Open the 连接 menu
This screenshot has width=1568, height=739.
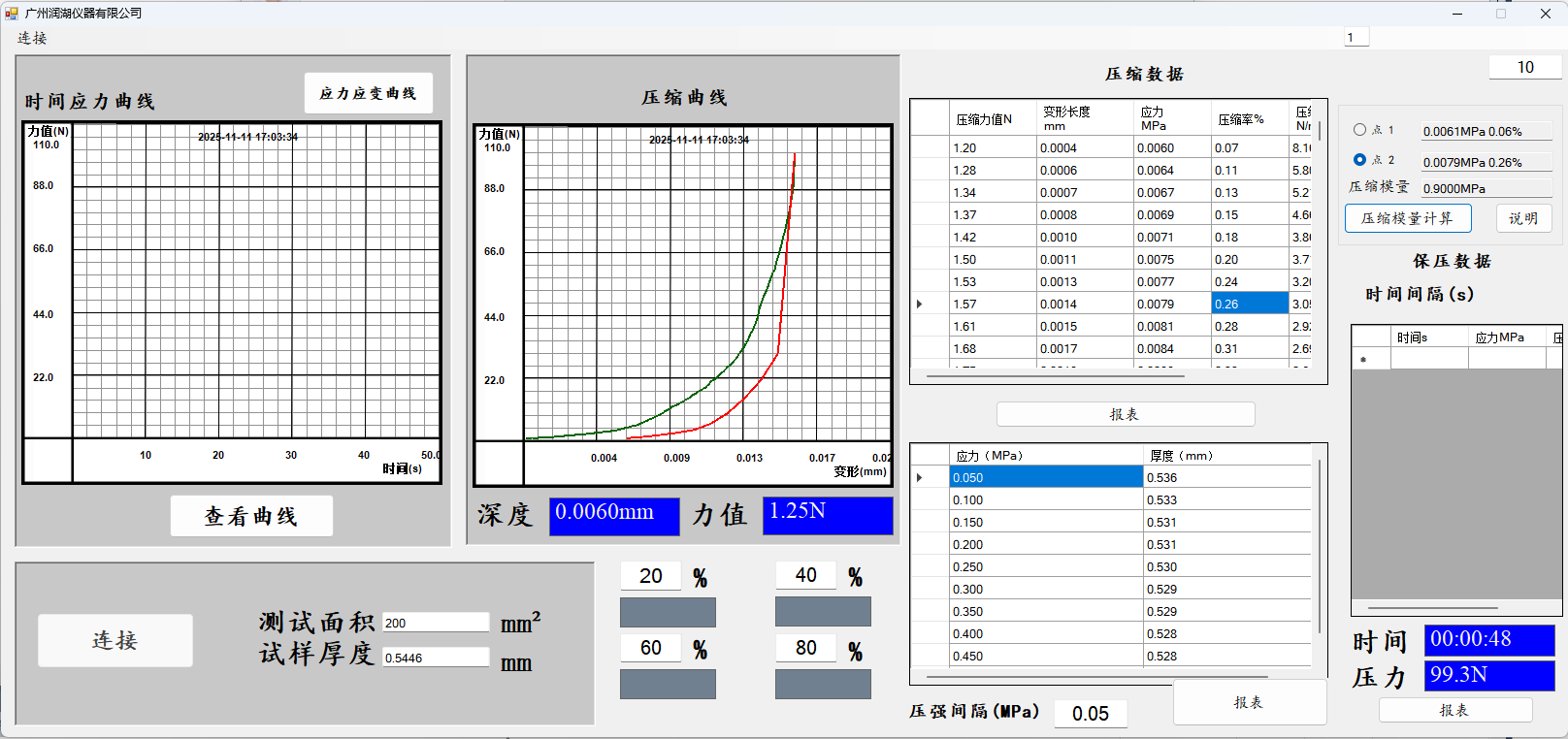32,38
